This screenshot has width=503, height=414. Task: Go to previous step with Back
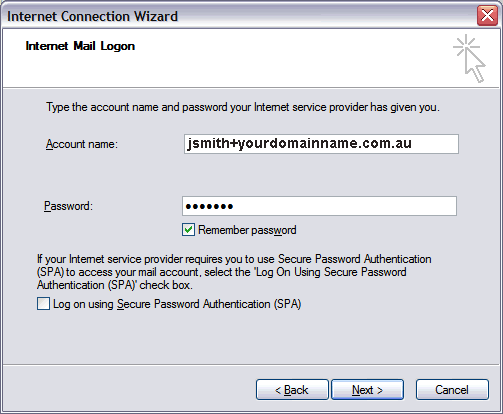[x=292, y=389]
